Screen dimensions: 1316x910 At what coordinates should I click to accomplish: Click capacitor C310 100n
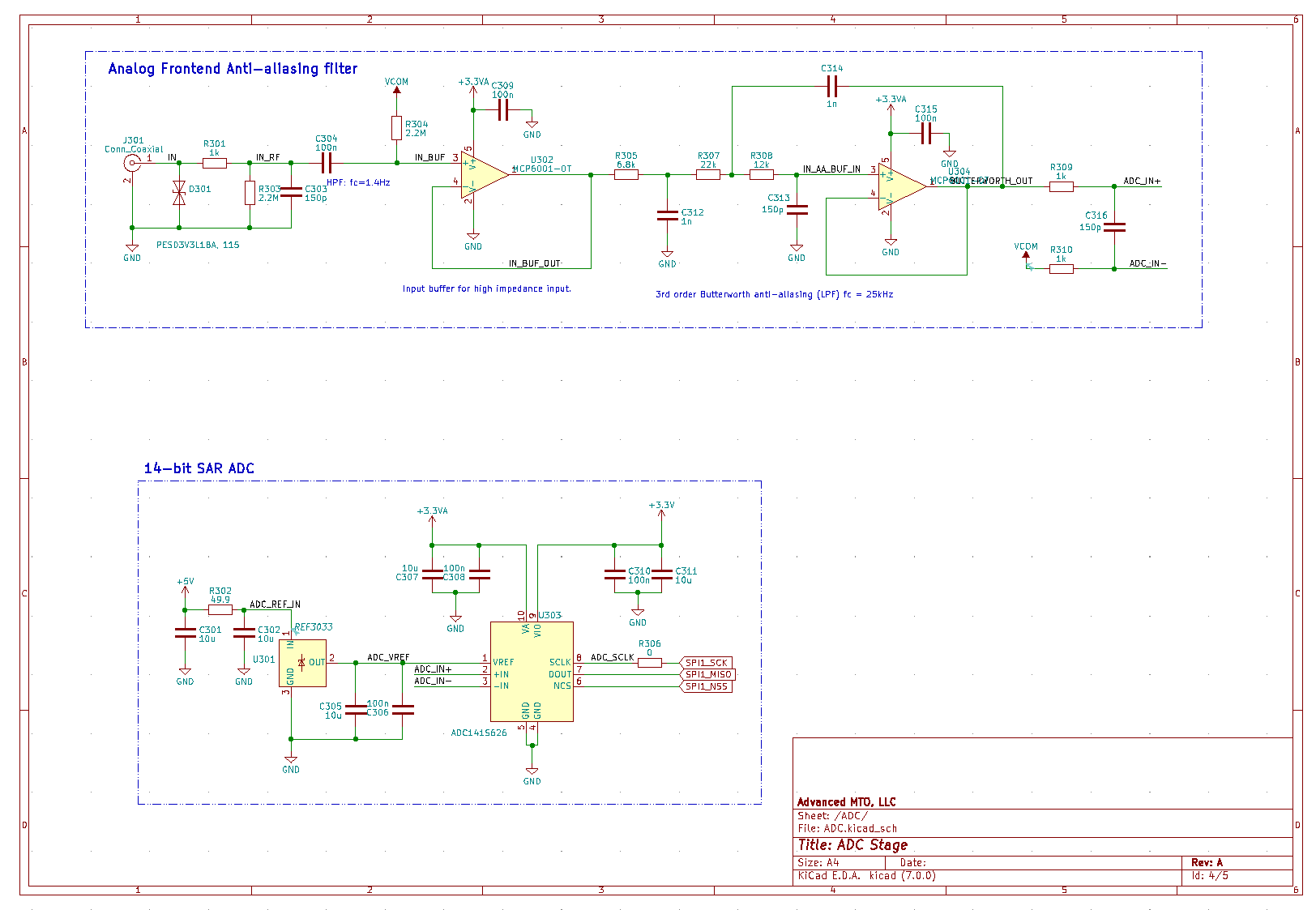coord(614,574)
